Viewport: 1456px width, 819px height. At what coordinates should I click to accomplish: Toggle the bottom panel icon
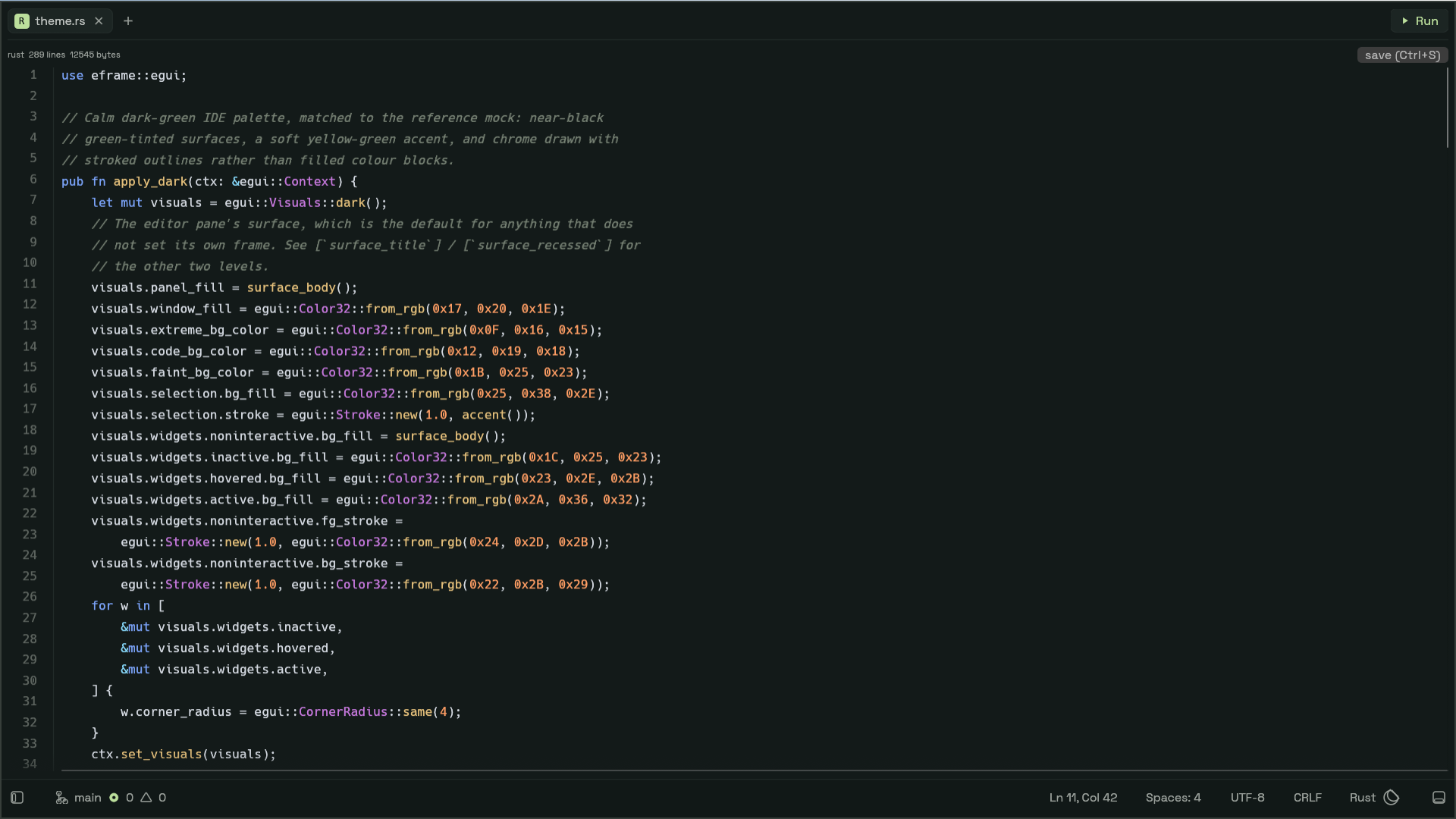(1439, 797)
